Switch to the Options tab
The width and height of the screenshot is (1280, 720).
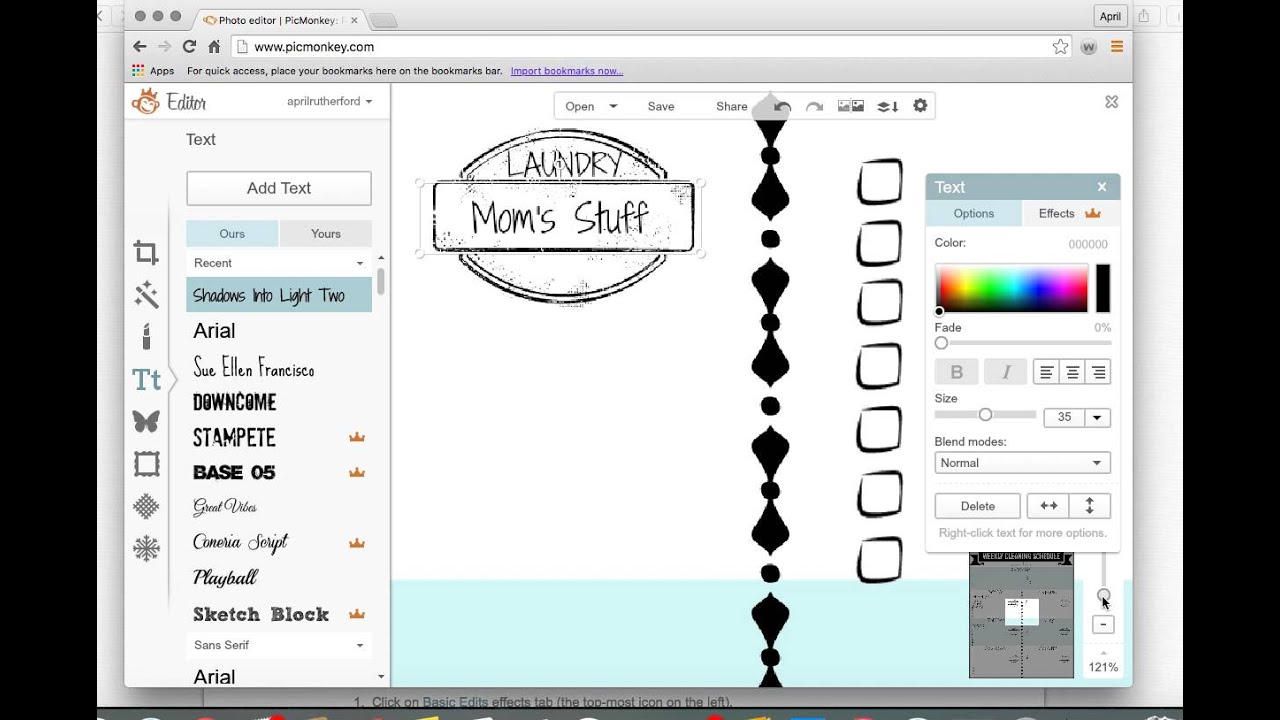(974, 213)
